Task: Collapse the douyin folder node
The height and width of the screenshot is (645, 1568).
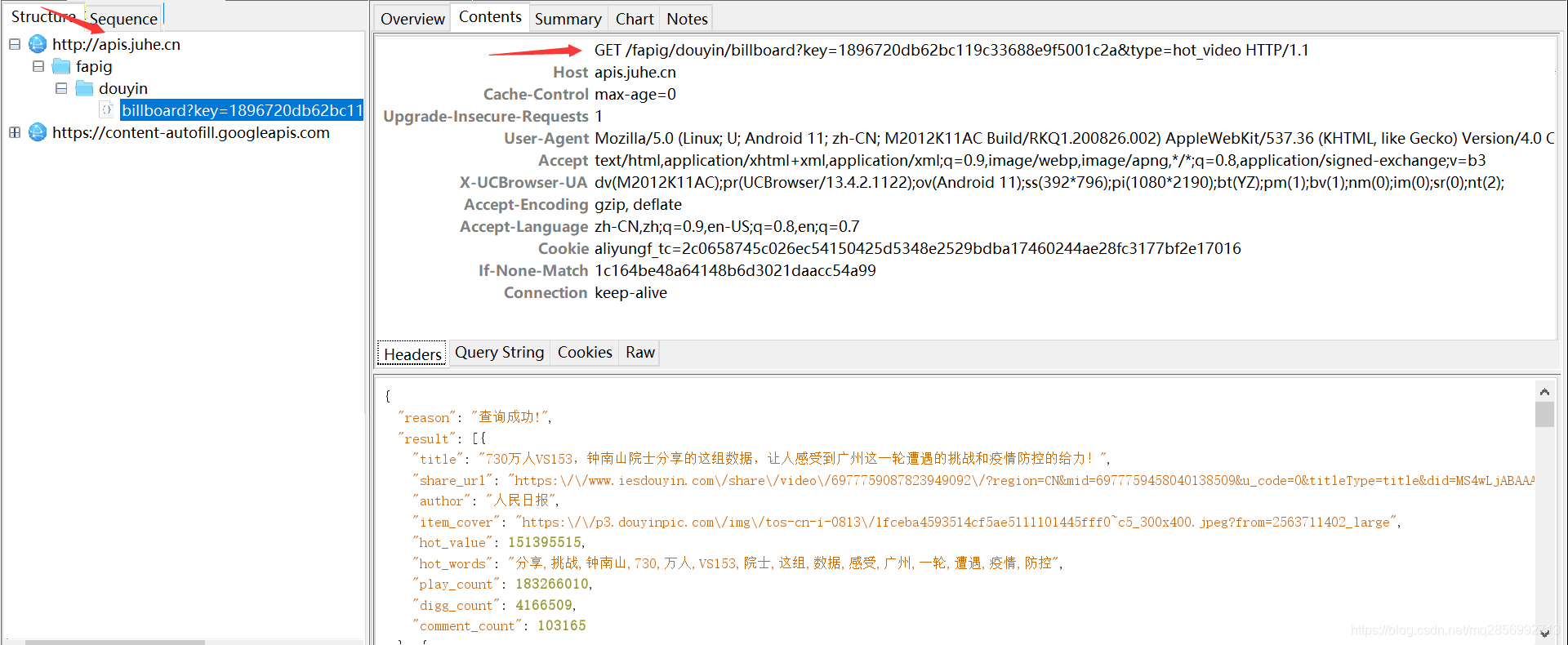Action: click(61, 88)
